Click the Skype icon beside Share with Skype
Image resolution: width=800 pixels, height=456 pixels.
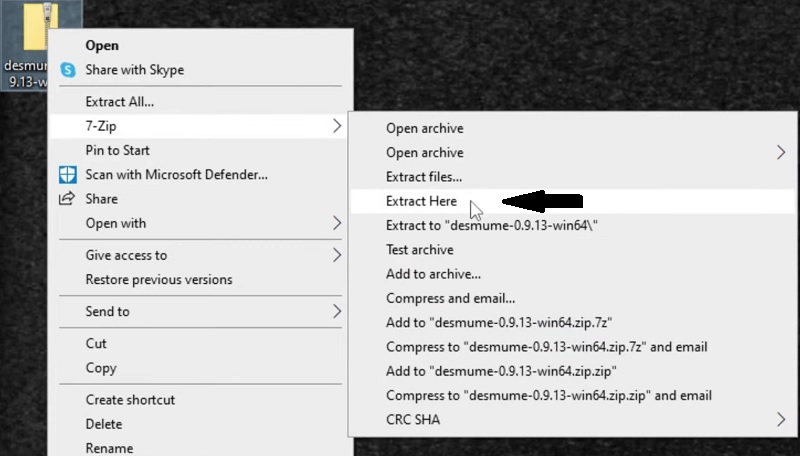coord(68,70)
